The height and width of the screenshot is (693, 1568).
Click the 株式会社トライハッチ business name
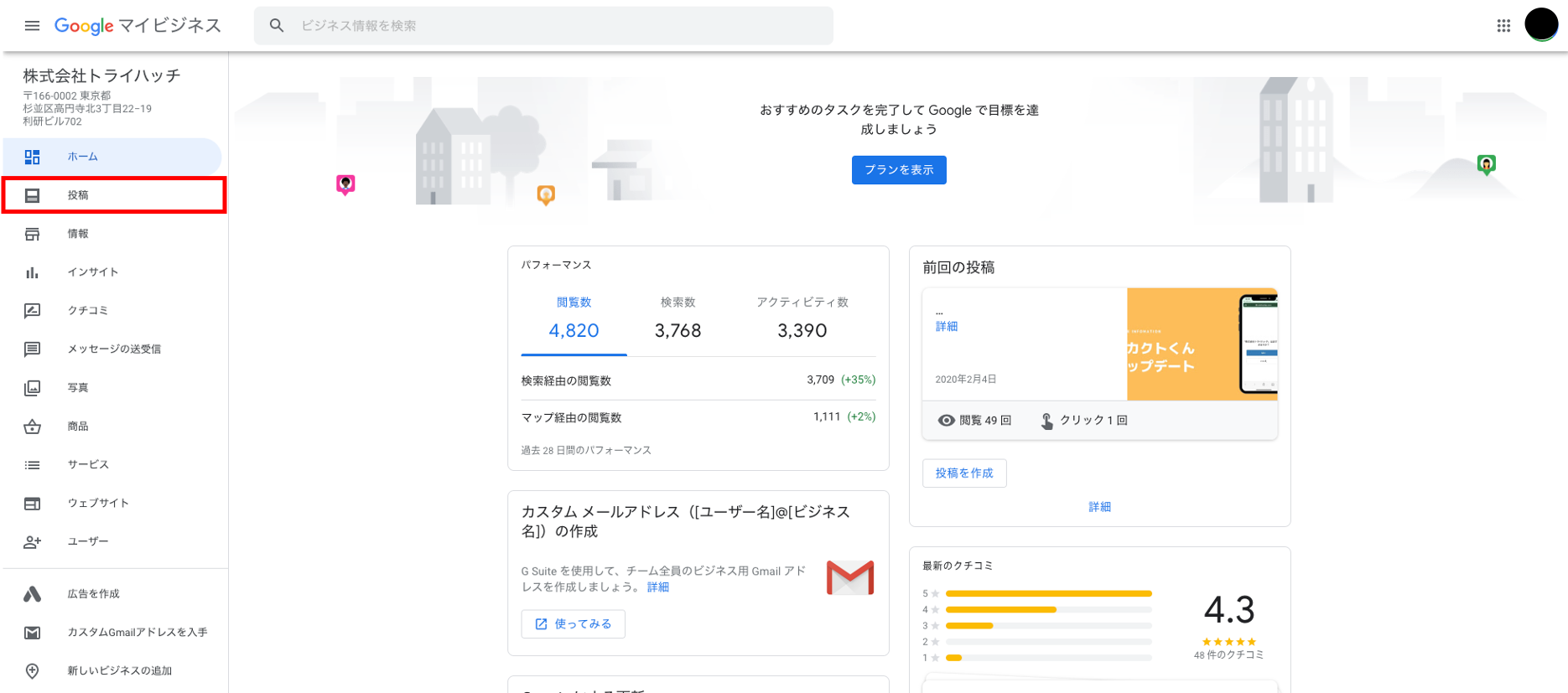[101, 75]
